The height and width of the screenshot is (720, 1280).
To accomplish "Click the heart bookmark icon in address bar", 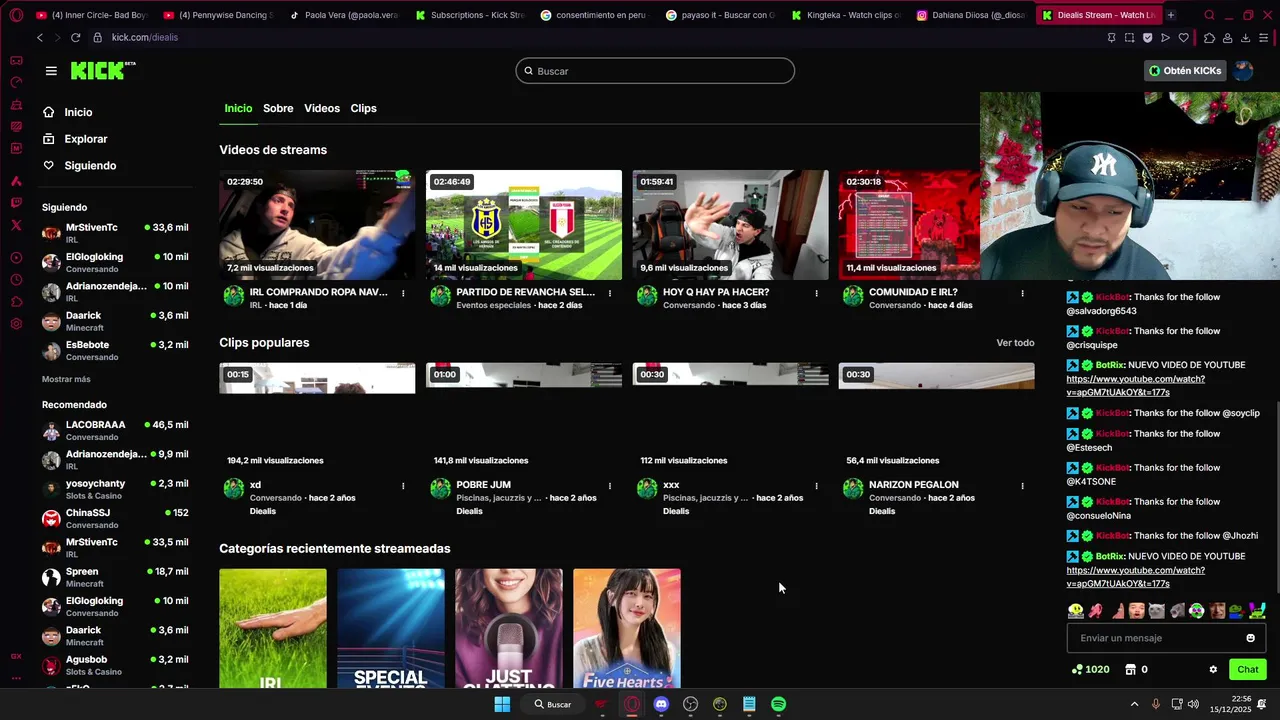I will [x=1184, y=37].
